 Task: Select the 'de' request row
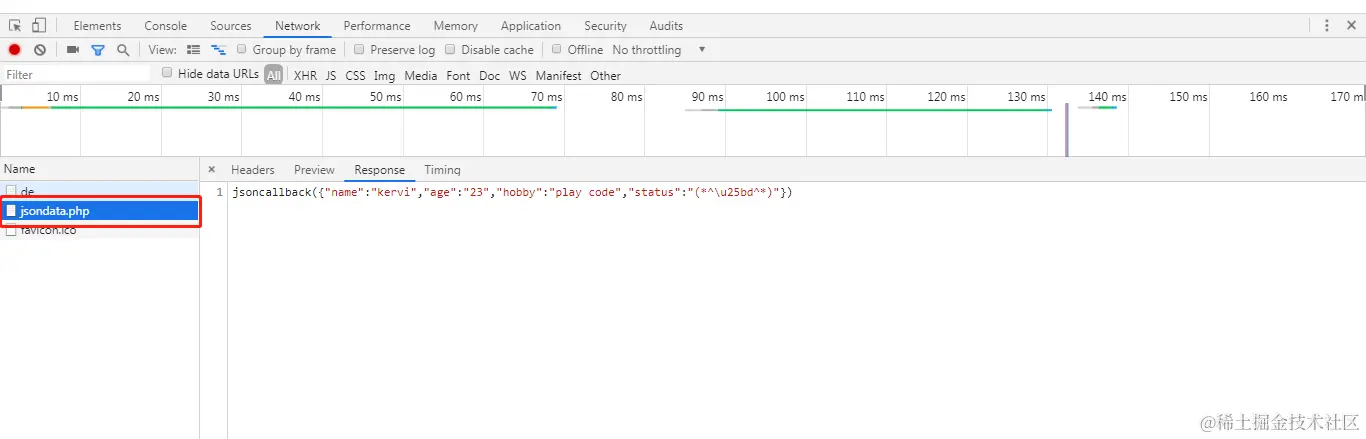[100, 190]
